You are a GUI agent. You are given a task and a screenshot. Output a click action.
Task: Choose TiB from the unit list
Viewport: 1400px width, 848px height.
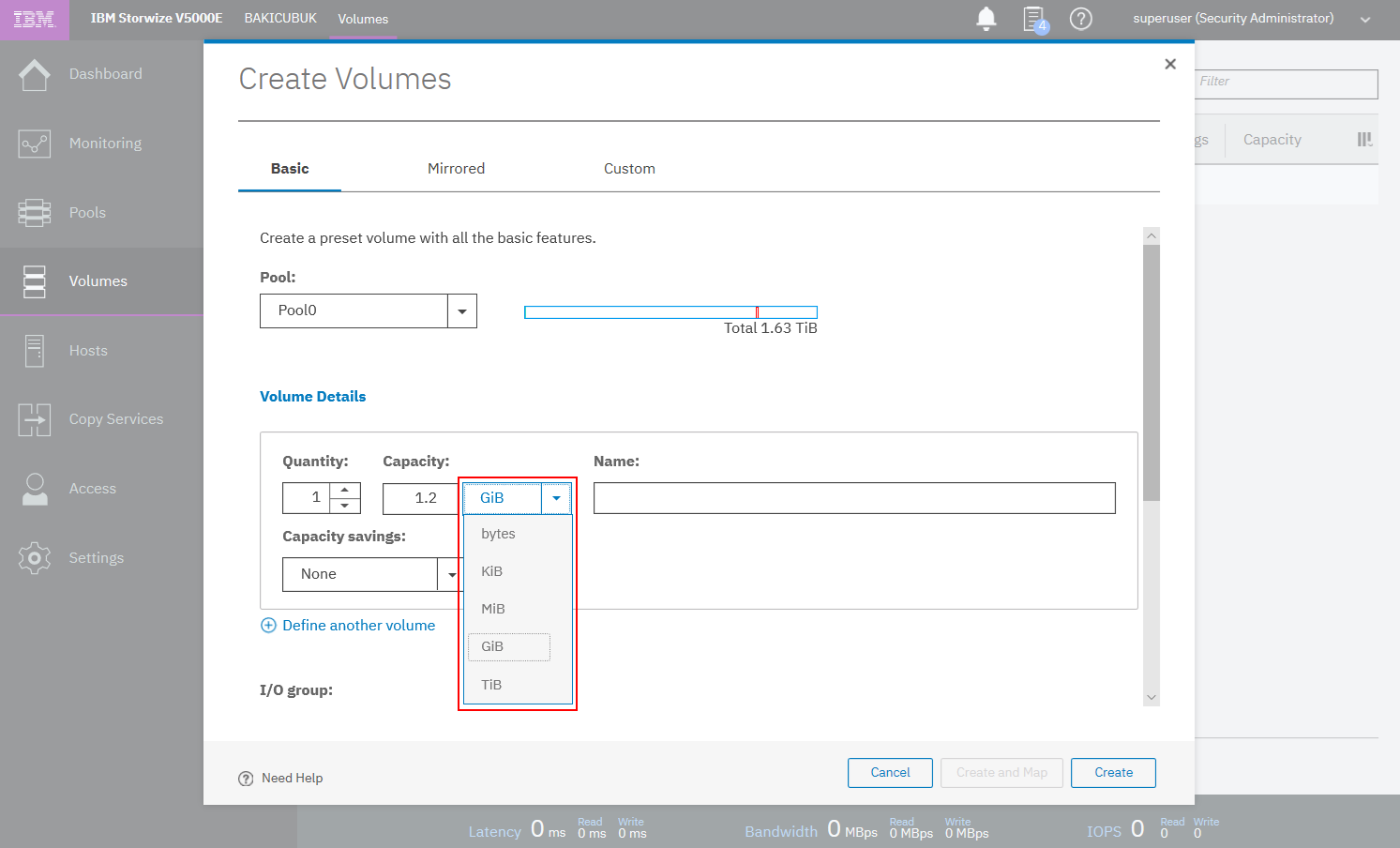pyautogui.click(x=491, y=685)
